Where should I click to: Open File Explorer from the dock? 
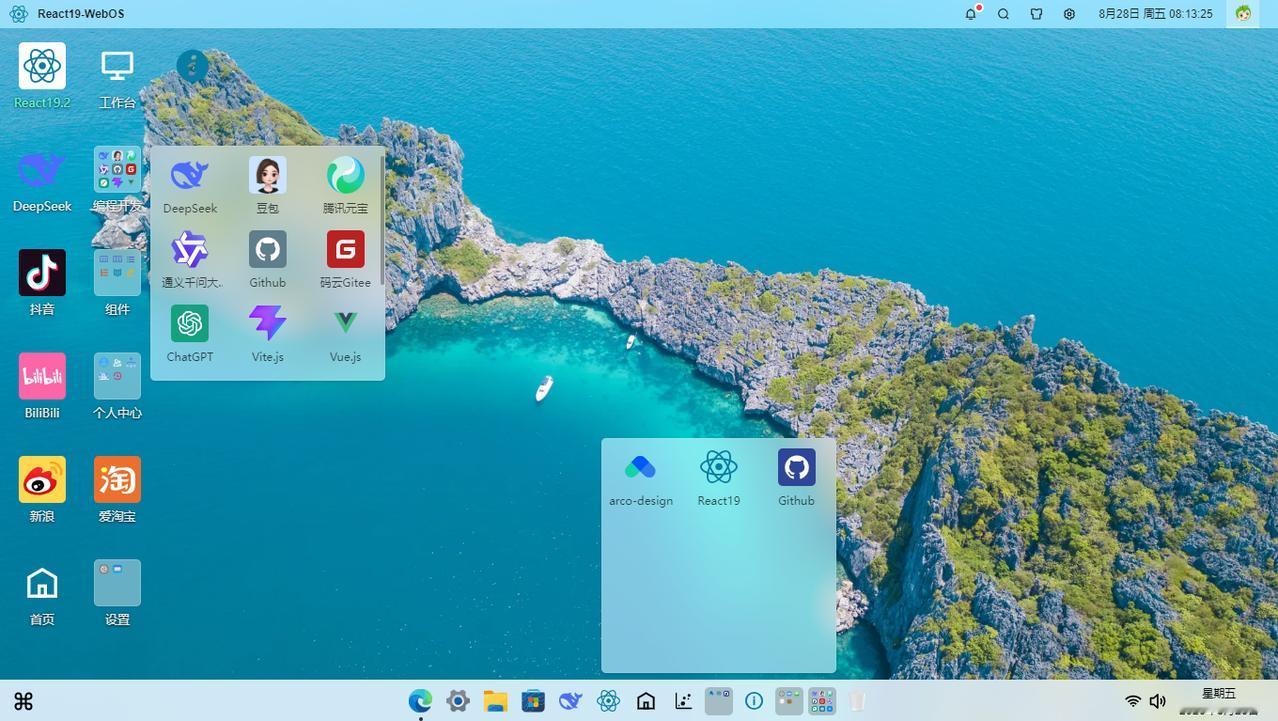[x=495, y=701]
